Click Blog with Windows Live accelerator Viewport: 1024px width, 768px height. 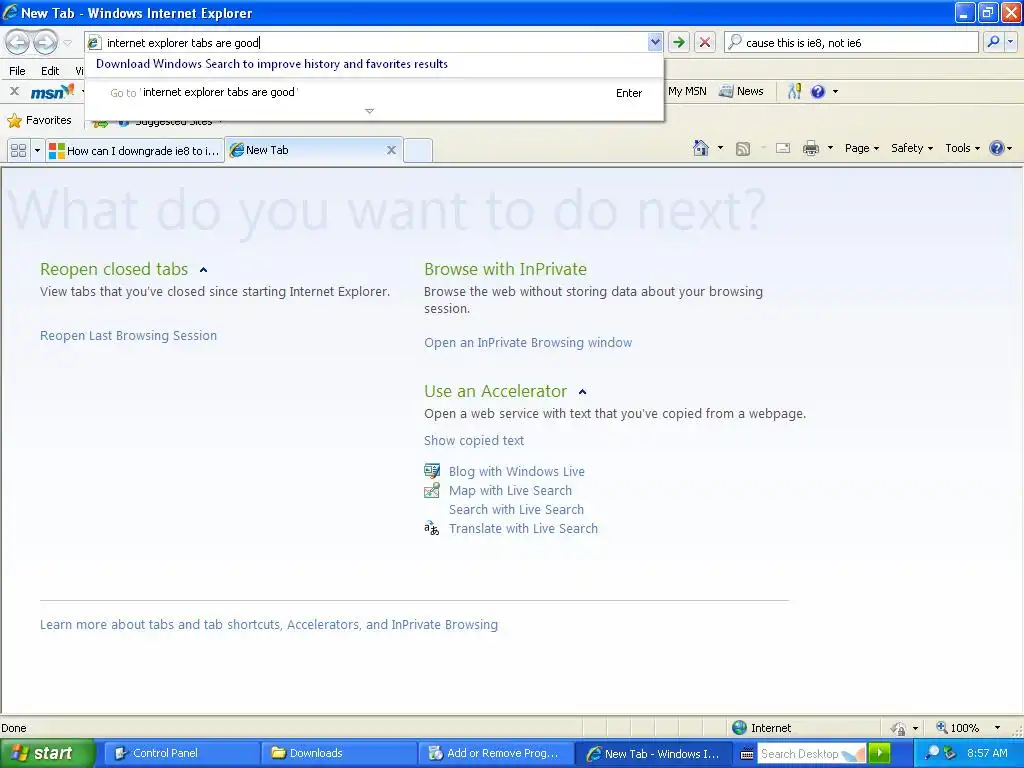click(x=517, y=472)
